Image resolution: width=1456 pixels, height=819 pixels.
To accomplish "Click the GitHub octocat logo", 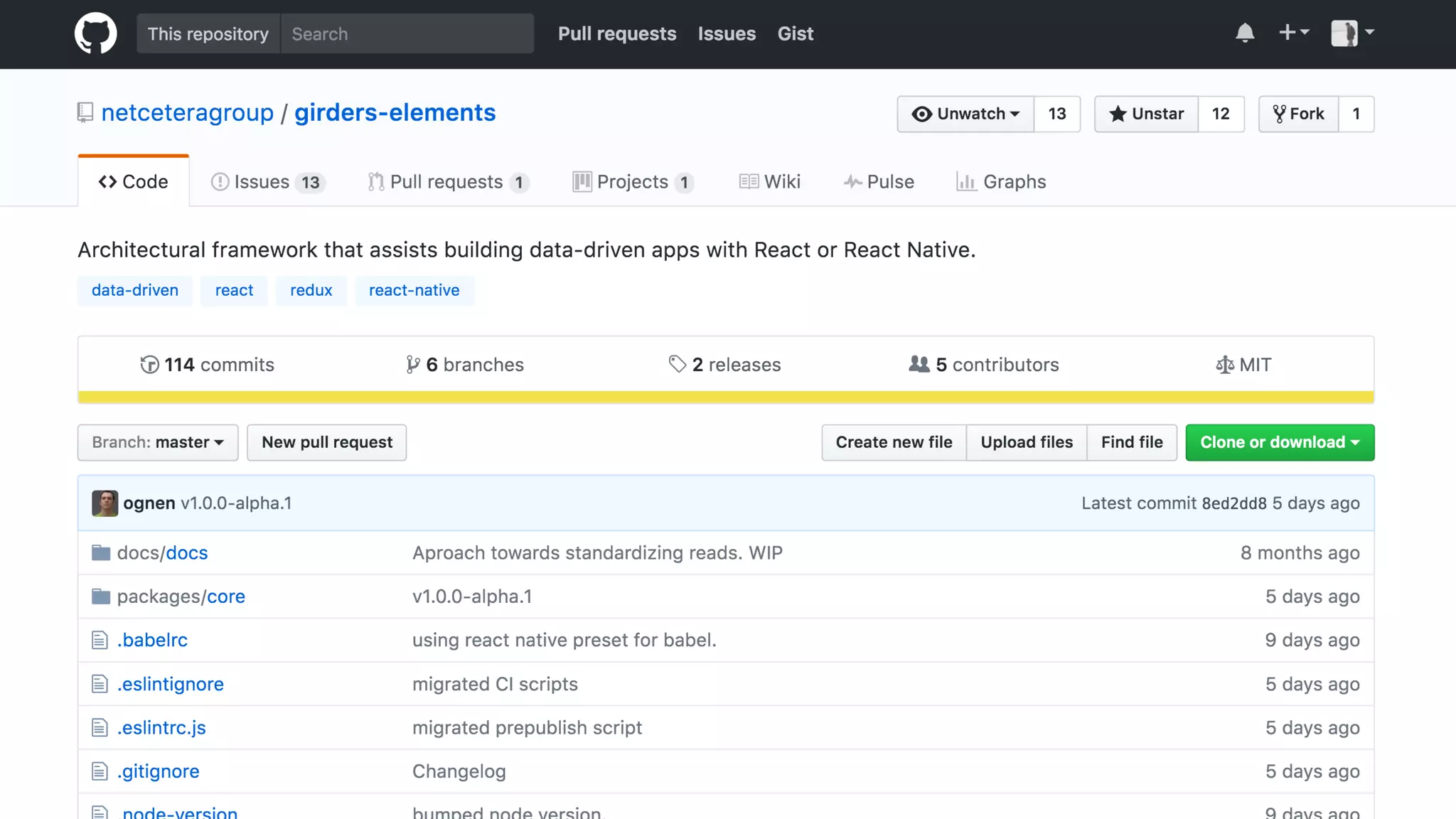I will 95,33.
